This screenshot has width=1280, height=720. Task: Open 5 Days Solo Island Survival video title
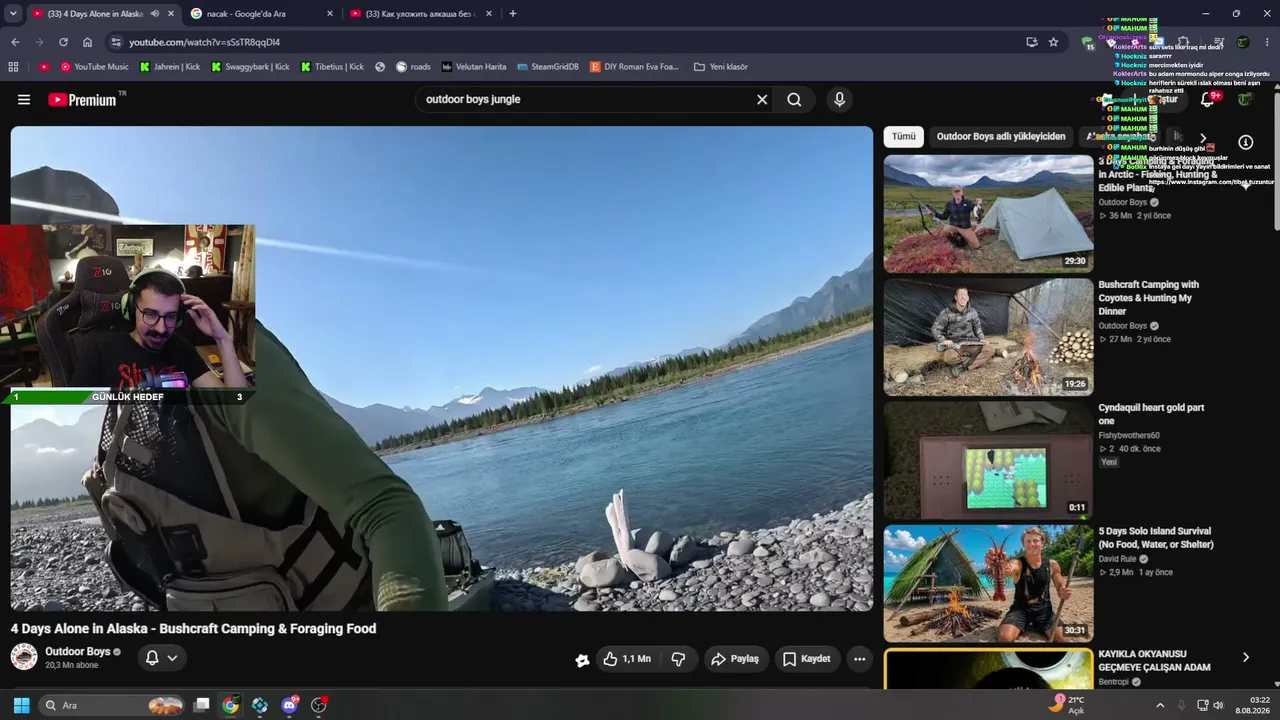click(1156, 538)
